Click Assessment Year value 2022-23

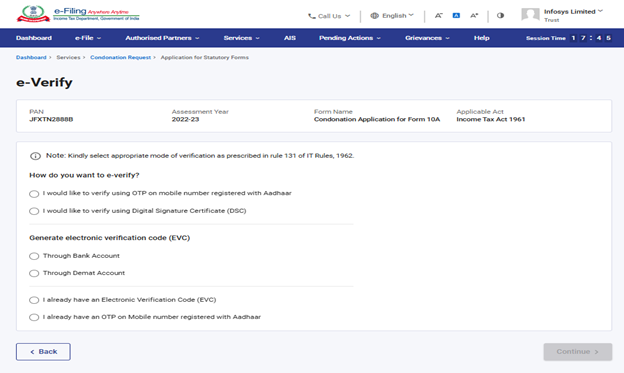pos(185,119)
